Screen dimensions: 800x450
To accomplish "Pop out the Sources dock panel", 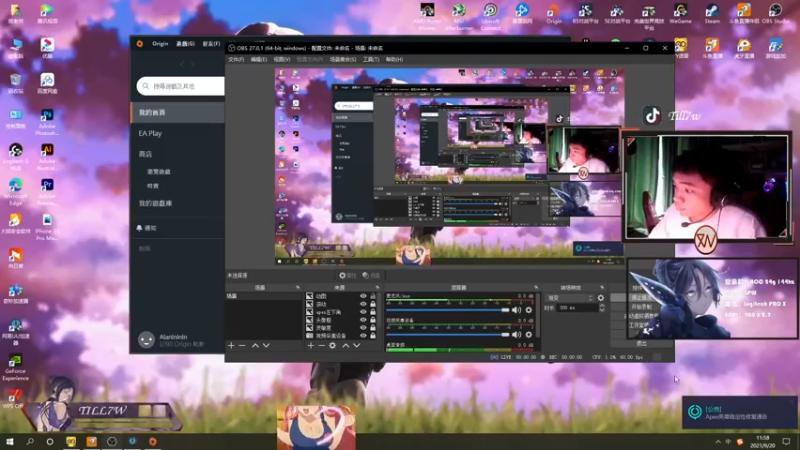I will (378, 288).
